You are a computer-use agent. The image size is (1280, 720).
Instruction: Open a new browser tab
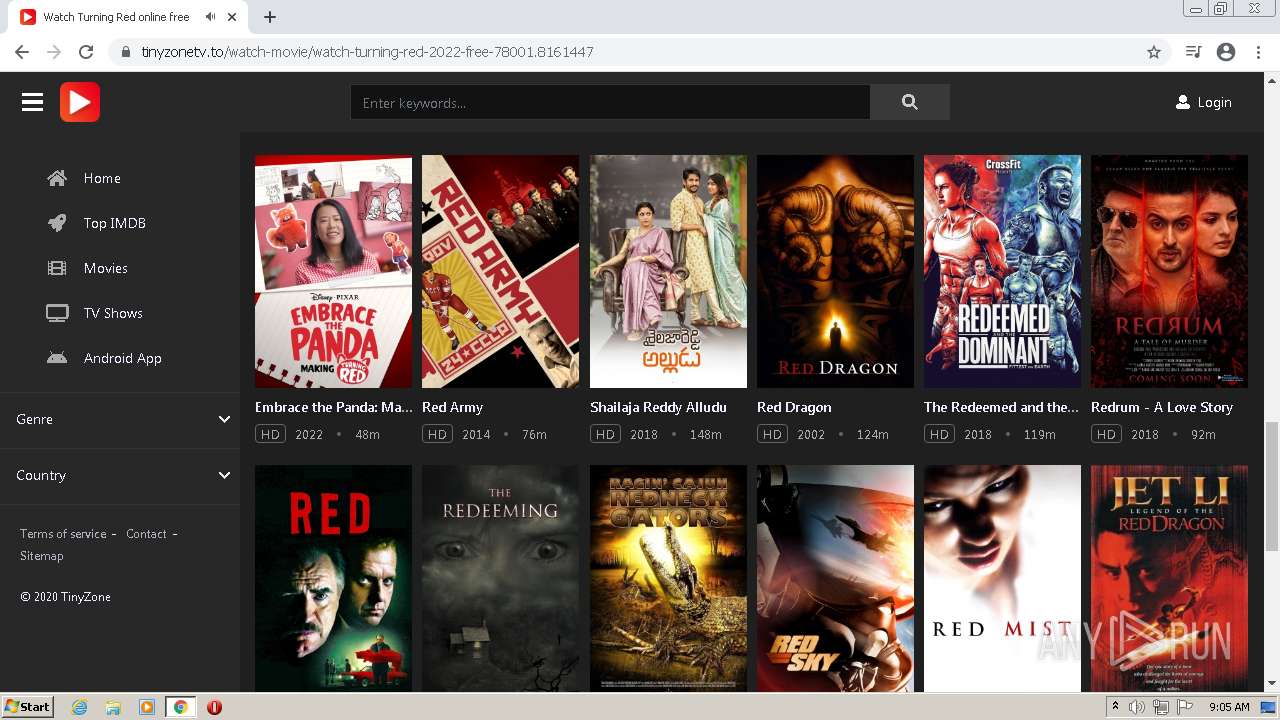coord(270,17)
